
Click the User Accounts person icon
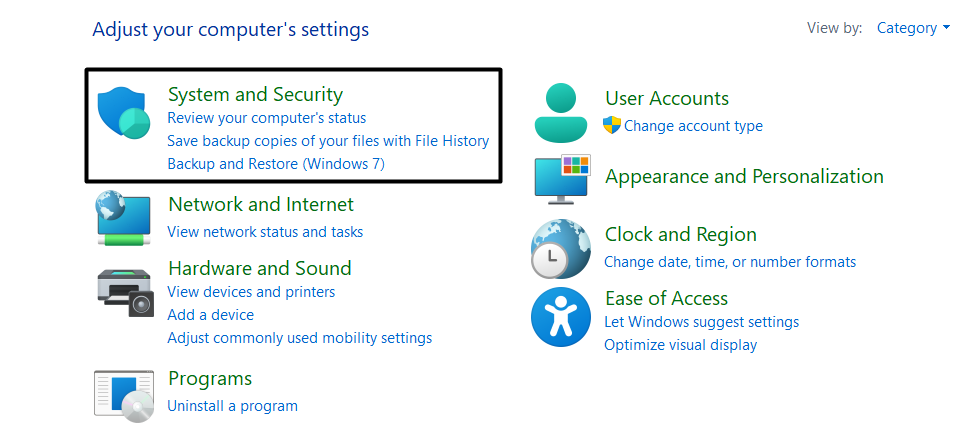(561, 112)
